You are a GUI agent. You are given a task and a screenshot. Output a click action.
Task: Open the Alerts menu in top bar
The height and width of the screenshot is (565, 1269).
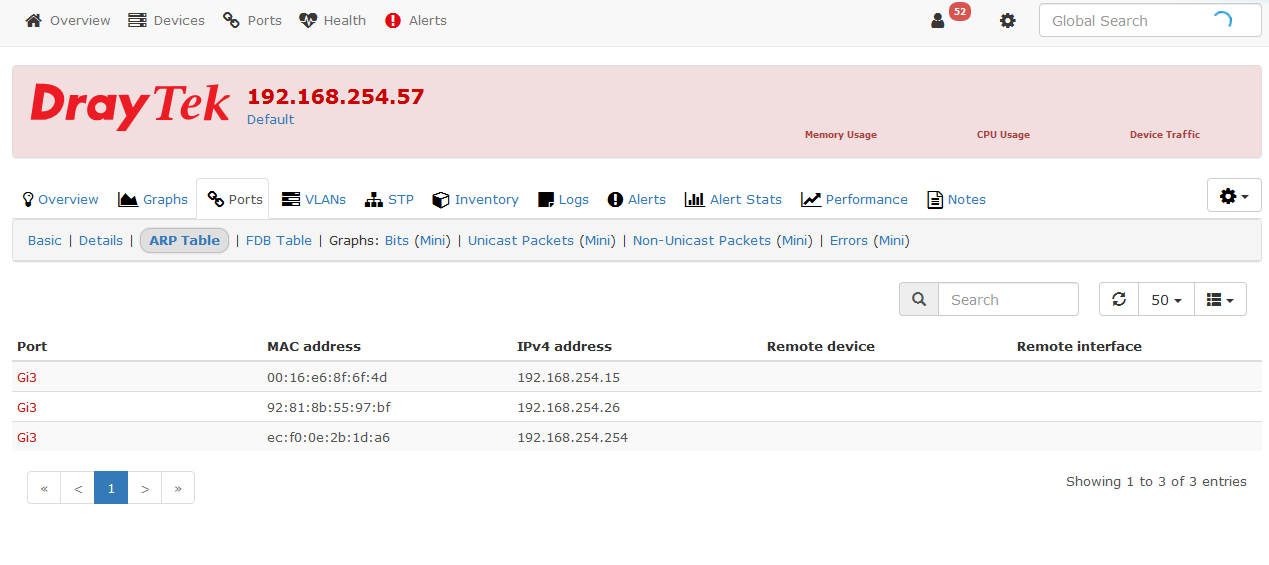[x=416, y=21]
